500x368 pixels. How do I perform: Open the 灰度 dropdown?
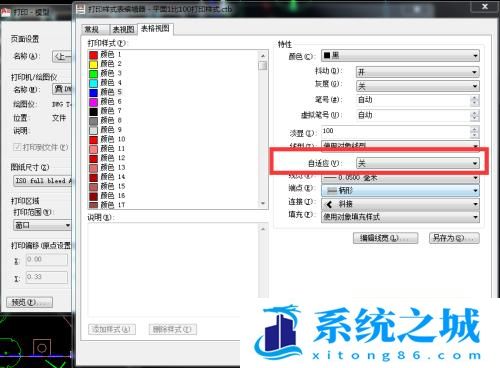pos(418,86)
